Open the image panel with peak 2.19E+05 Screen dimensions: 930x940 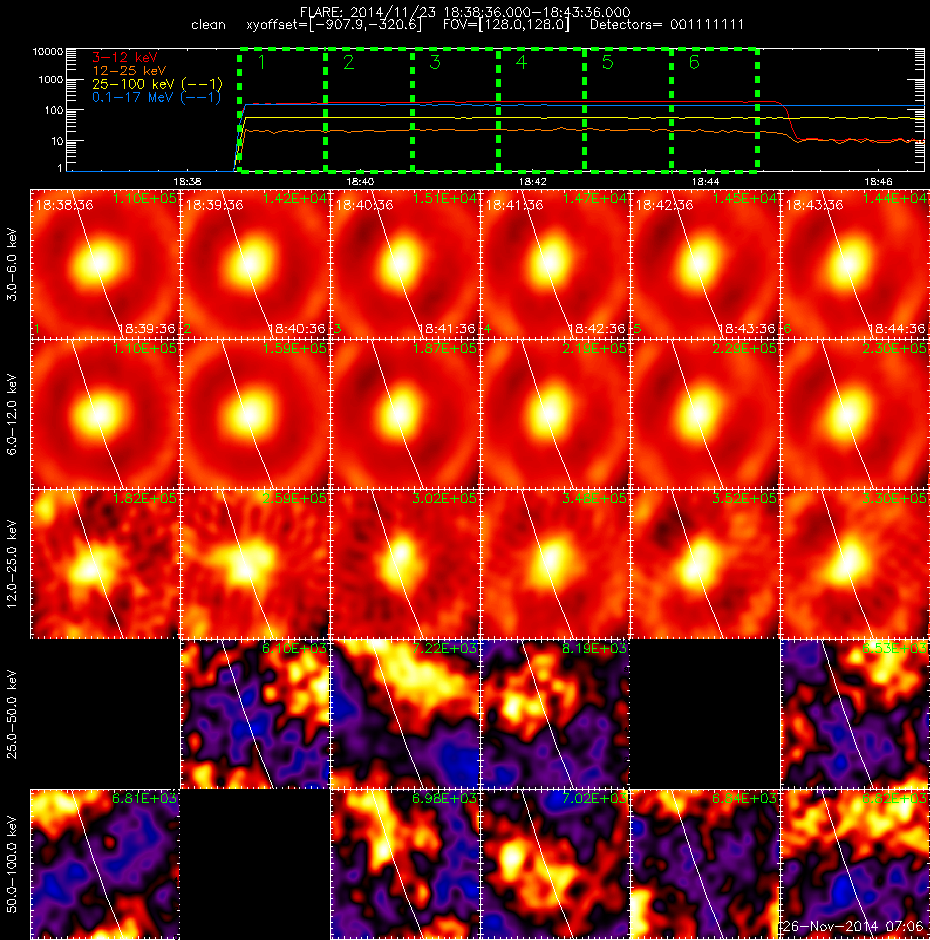point(555,414)
